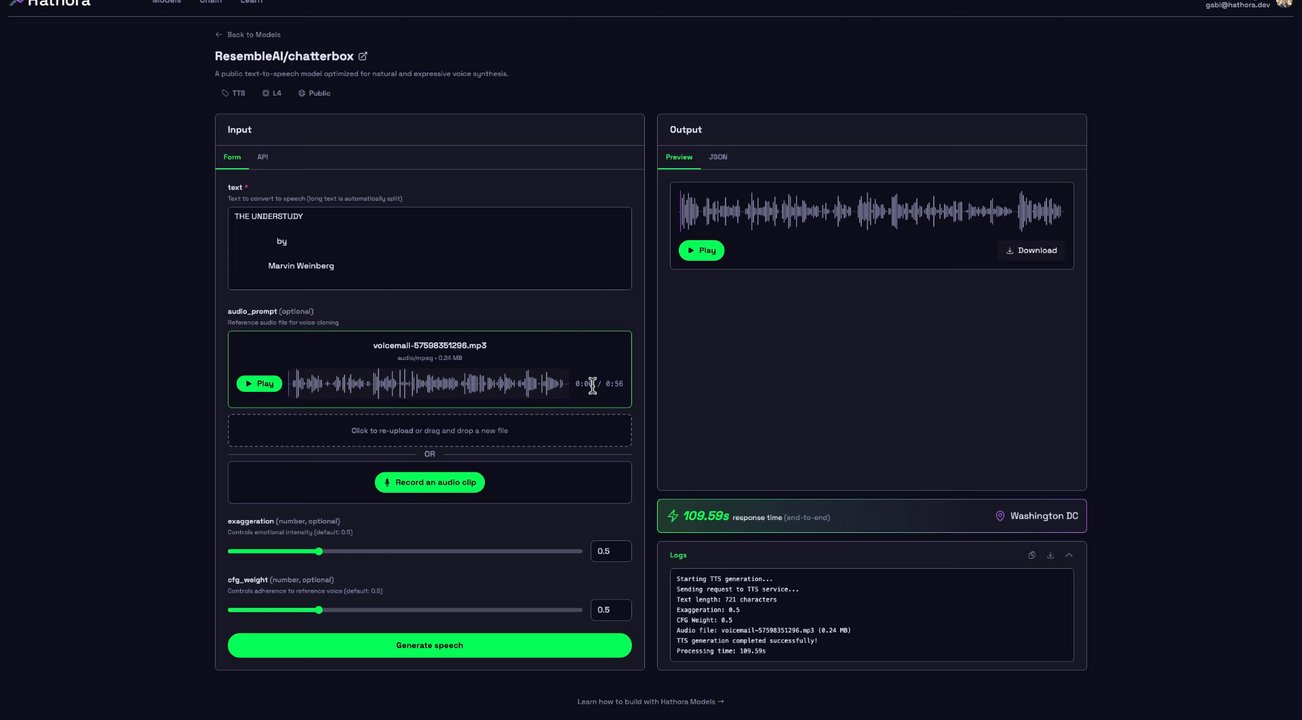
Task: Click the cfg_weight value field
Action: click(x=611, y=609)
